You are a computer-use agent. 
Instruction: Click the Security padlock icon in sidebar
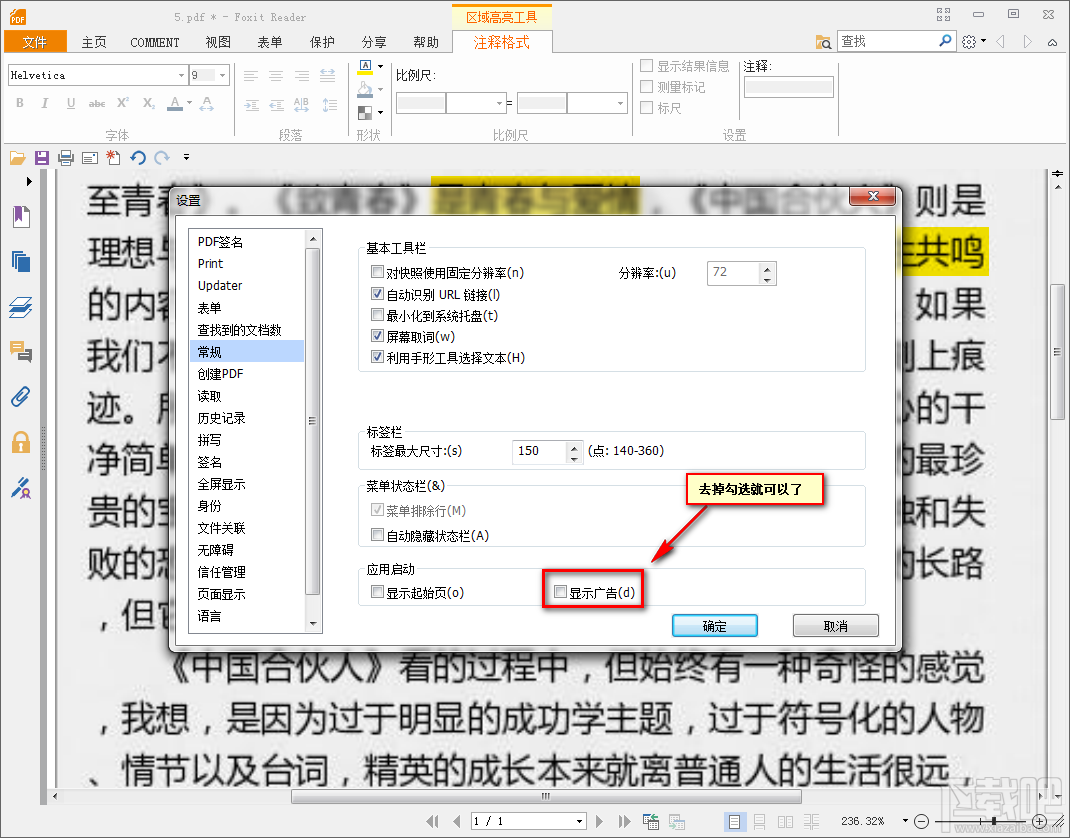click(x=20, y=441)
